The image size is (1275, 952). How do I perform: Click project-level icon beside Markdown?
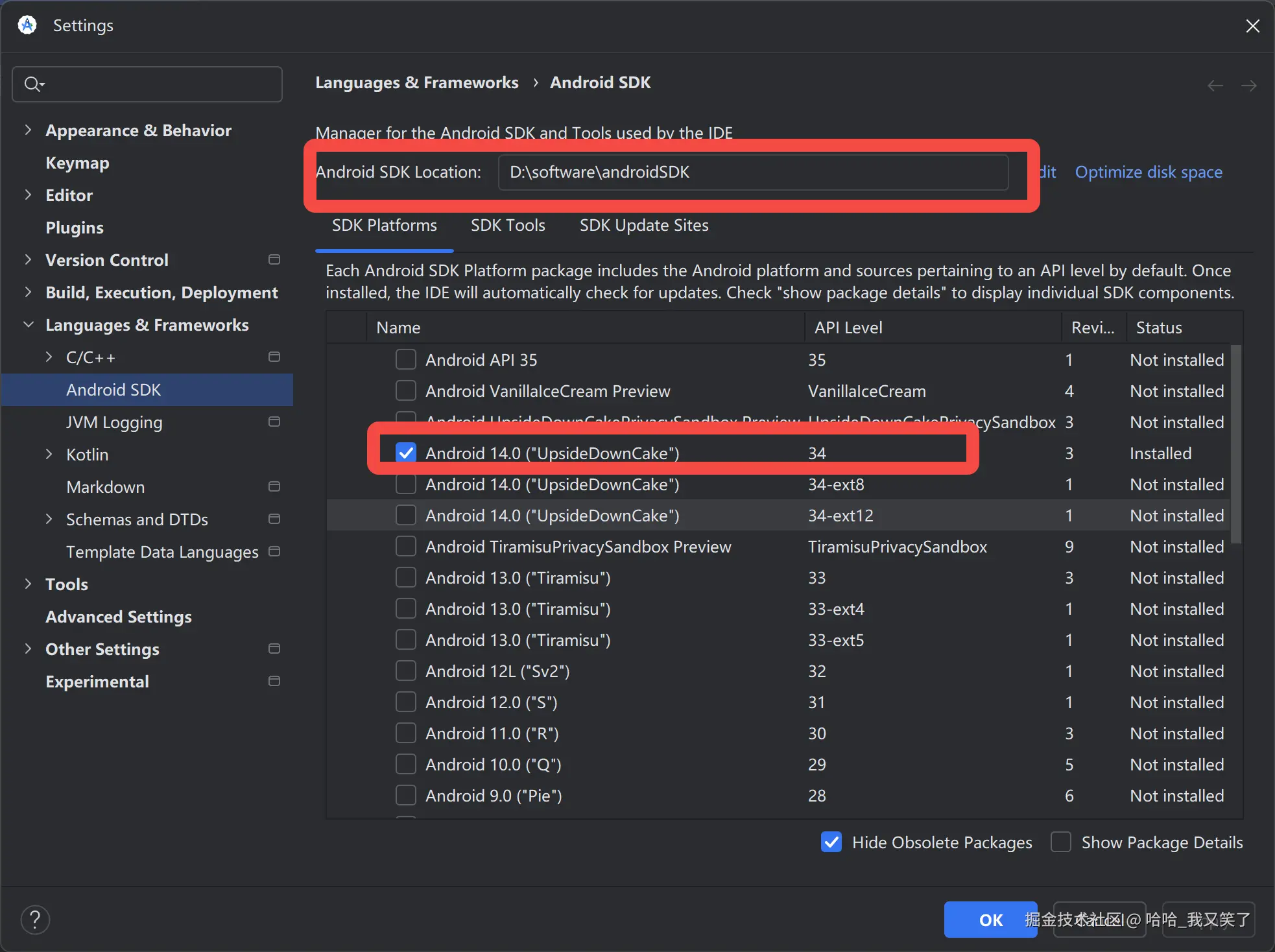(x=274, y=486)
